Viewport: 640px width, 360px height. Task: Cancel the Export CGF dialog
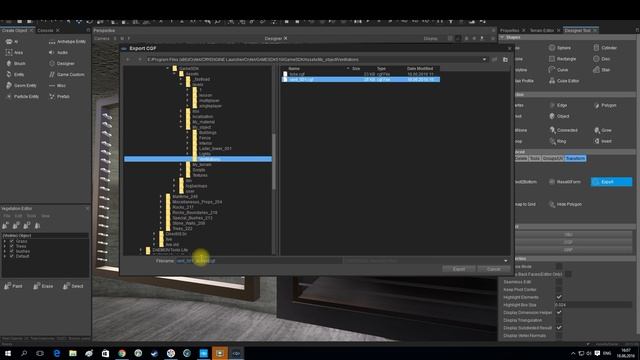[x=493, y=269]
